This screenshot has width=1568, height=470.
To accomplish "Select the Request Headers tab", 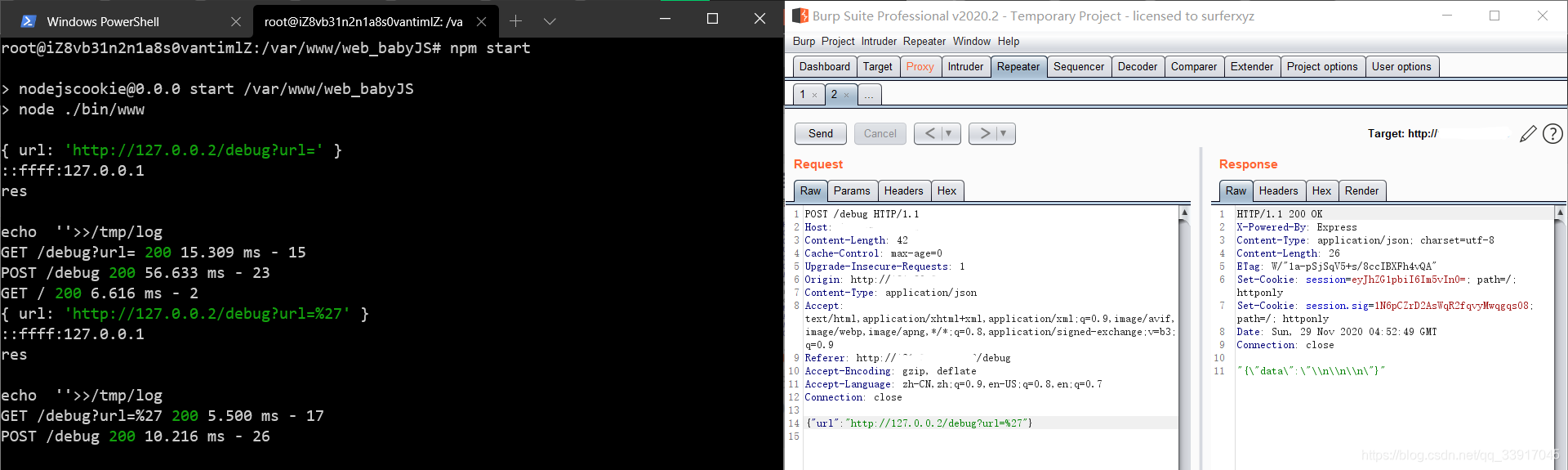I will tap(903, 190).
